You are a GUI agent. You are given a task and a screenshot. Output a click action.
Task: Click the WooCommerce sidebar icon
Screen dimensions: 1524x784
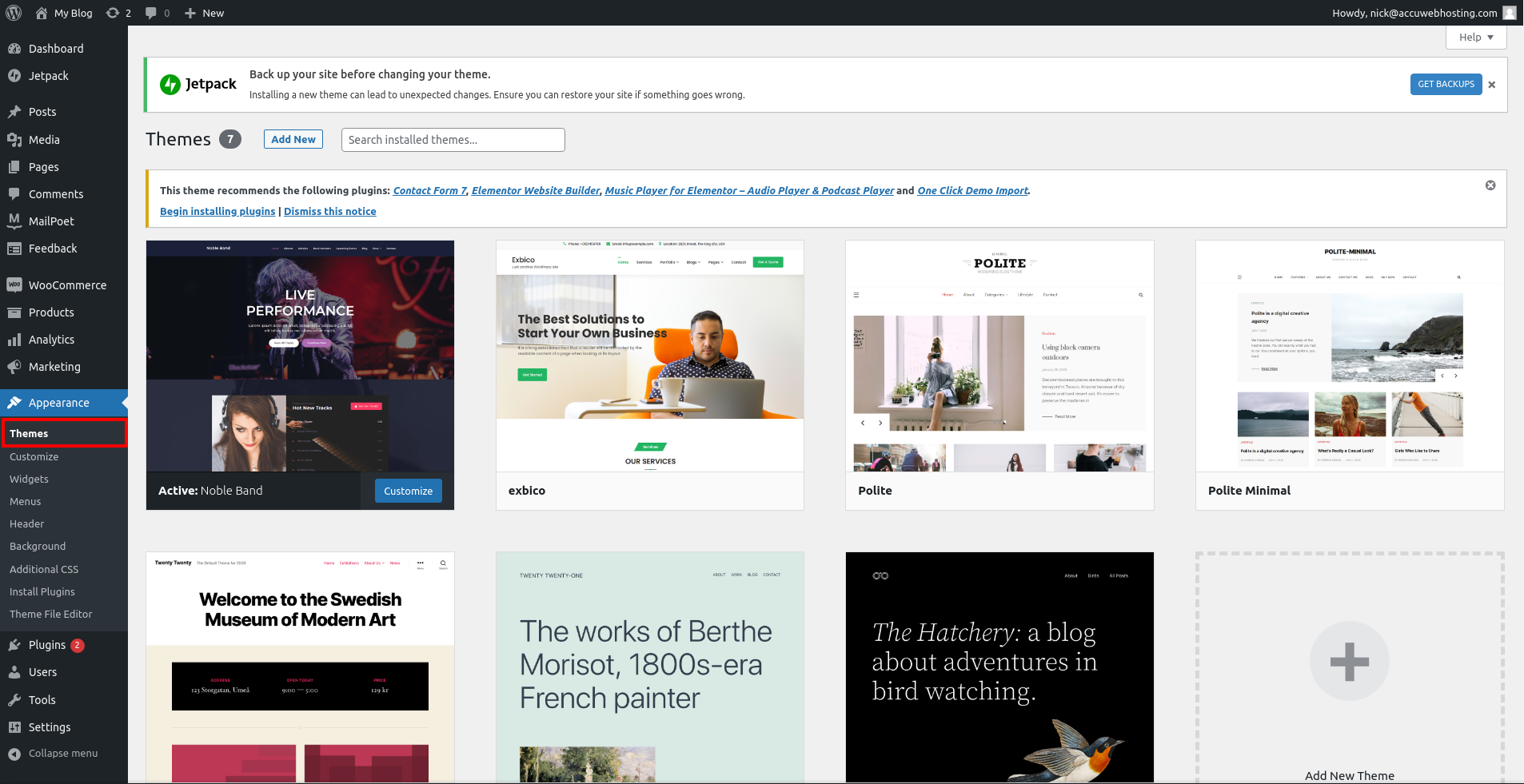click(x=14, y=285)
